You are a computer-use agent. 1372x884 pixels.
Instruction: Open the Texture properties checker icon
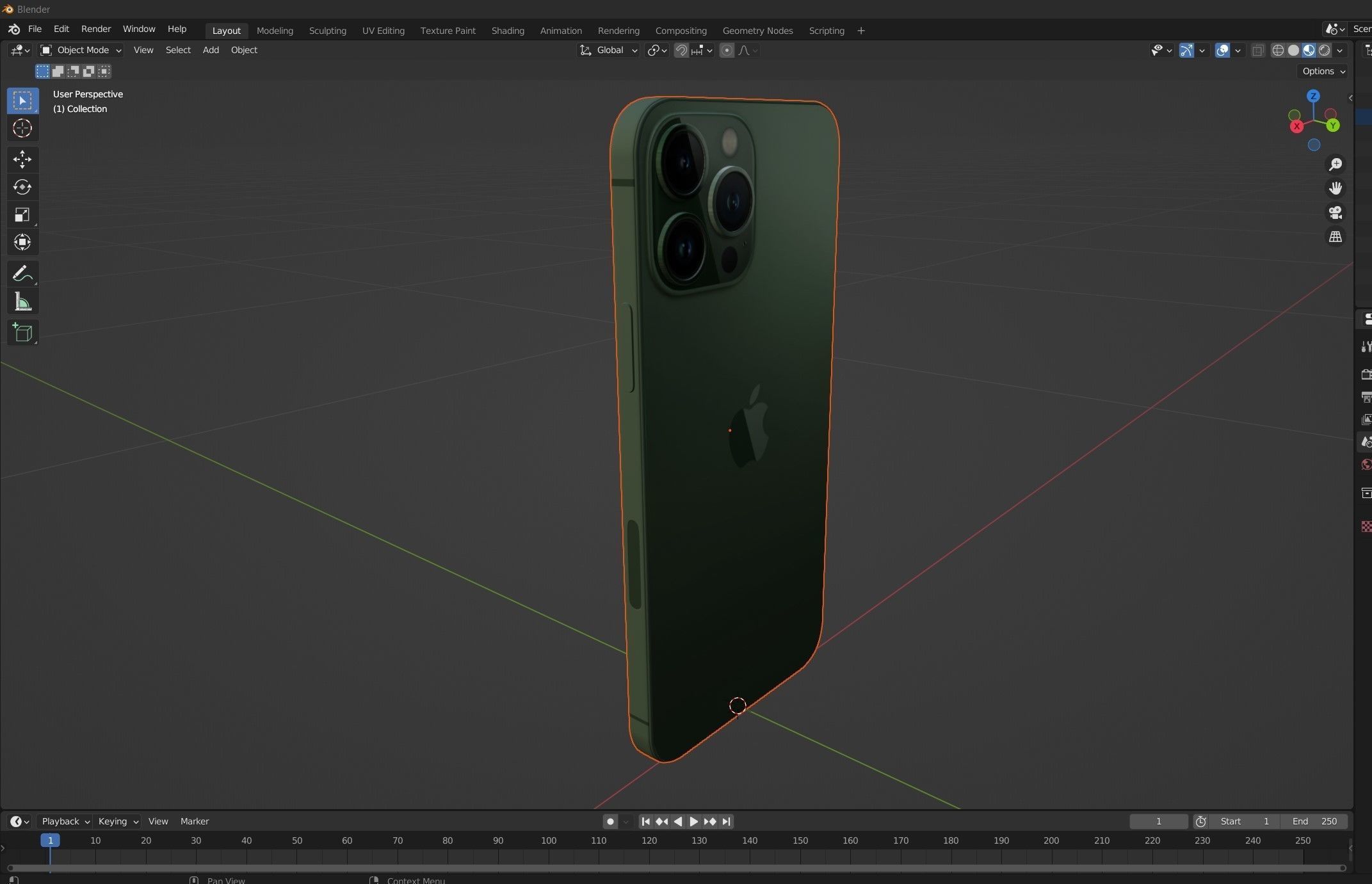[1366, 526]
